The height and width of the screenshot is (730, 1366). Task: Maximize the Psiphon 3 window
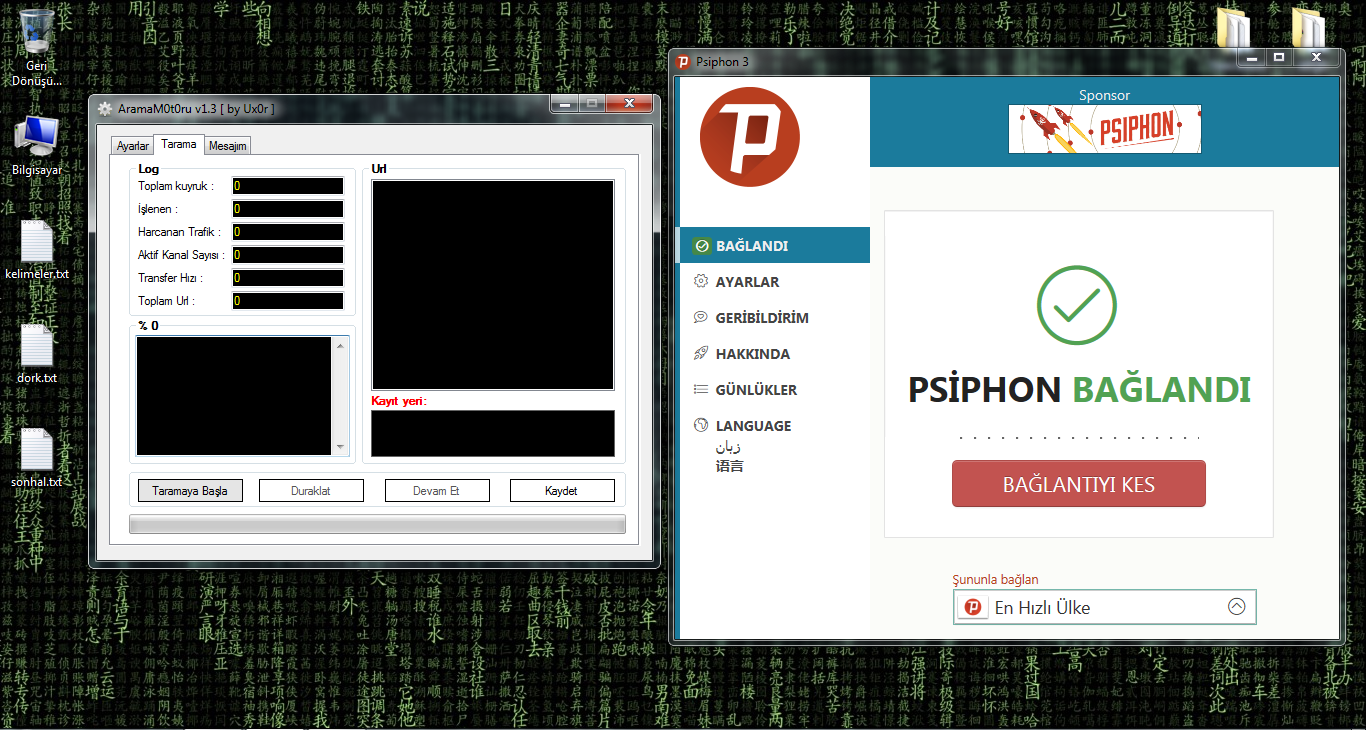coord(1279,58)
